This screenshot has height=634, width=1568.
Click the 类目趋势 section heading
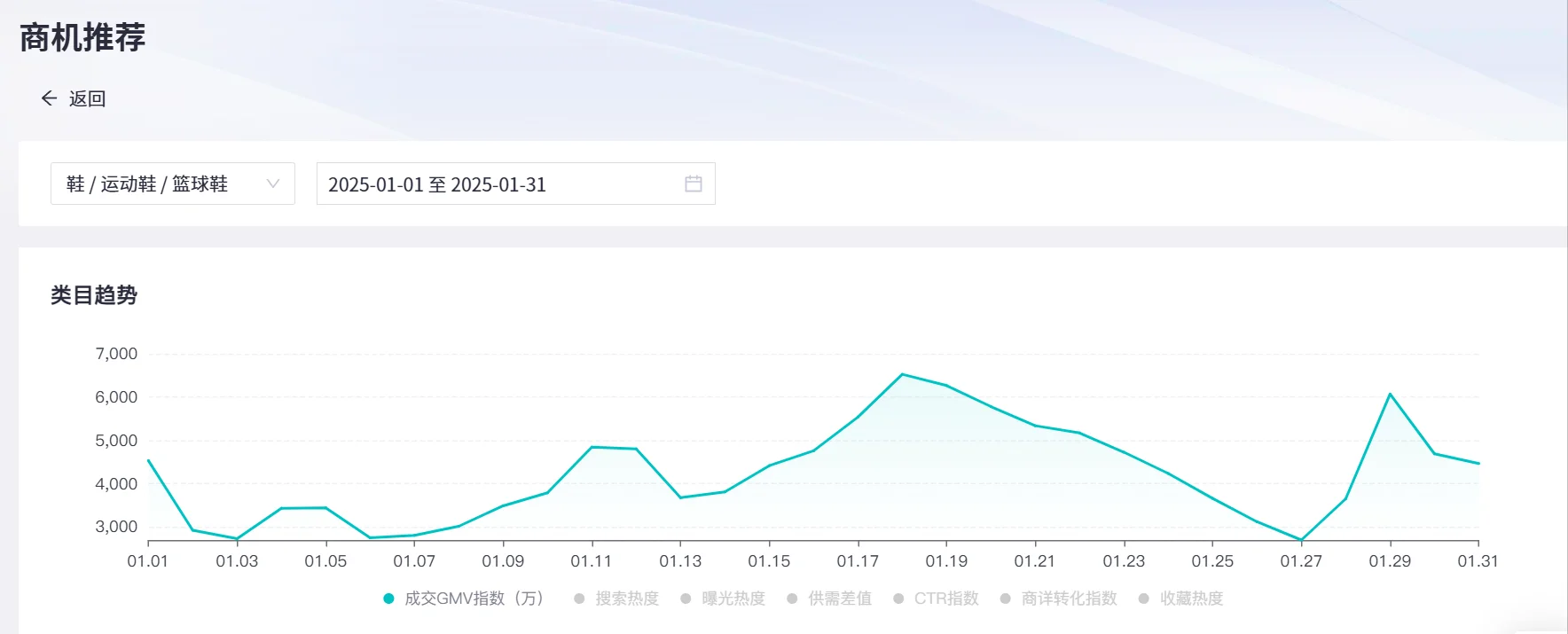coord(94,295)
